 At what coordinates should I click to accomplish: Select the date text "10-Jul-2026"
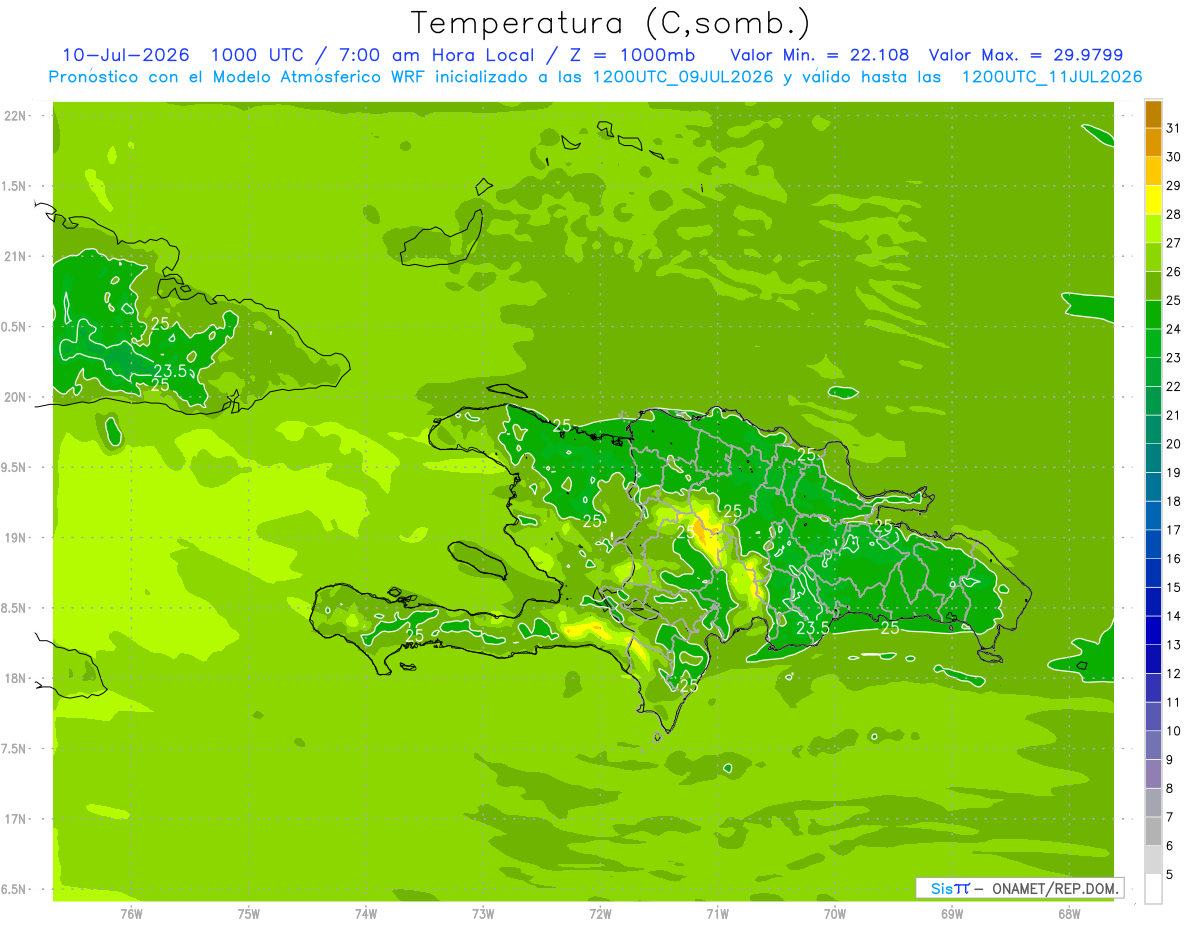tap(126, 55)
